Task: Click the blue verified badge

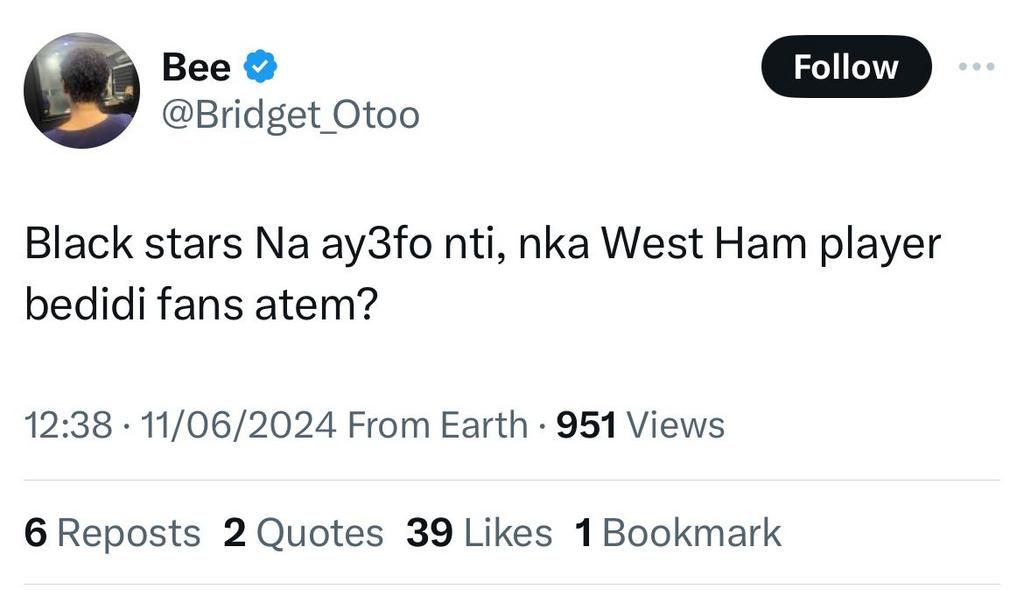Action: coord(260,68)
